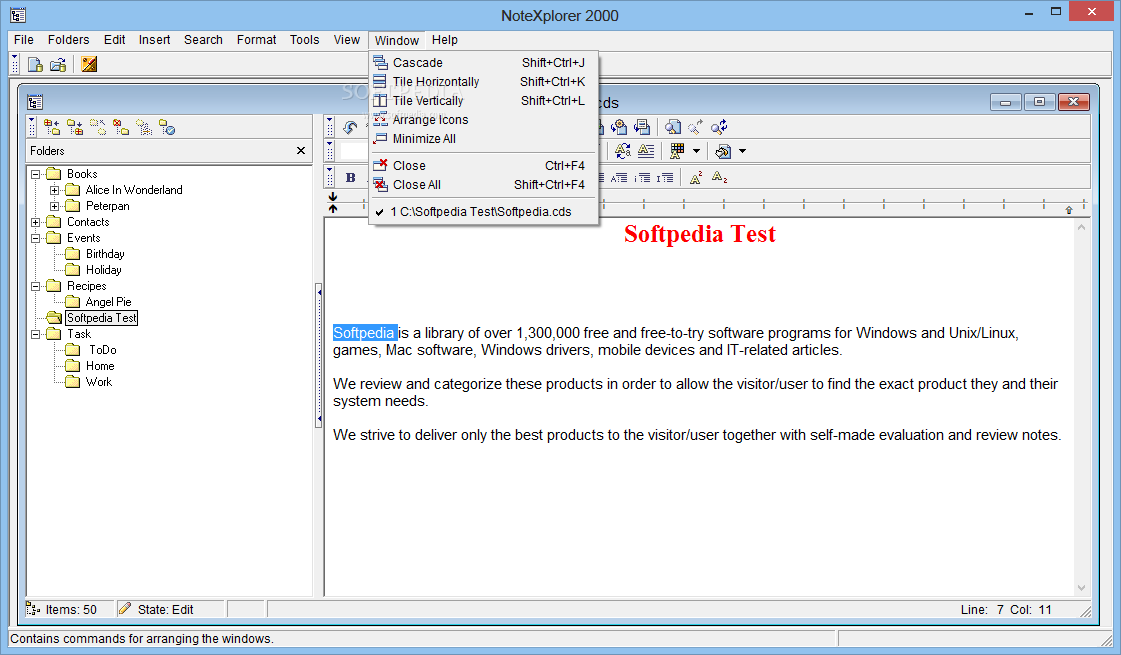Select the Work folder in tree
This screenshot has width=1121, height=655.
[x=99, y=382]
